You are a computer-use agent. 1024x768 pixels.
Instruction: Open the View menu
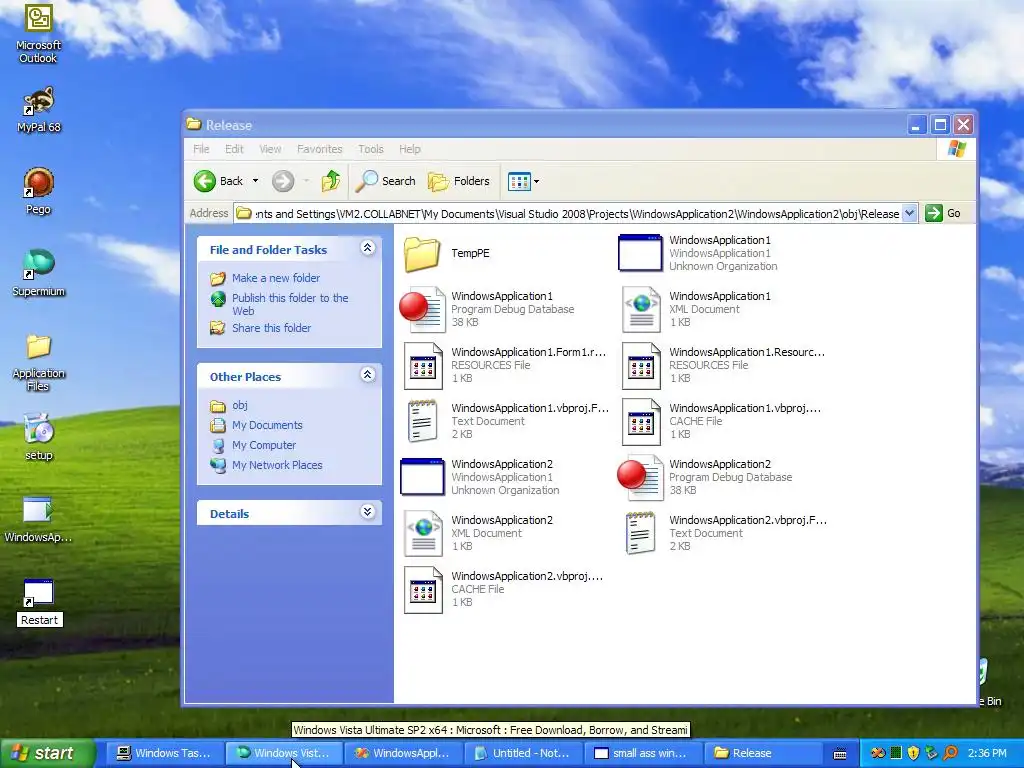click(x=270, y=149)
